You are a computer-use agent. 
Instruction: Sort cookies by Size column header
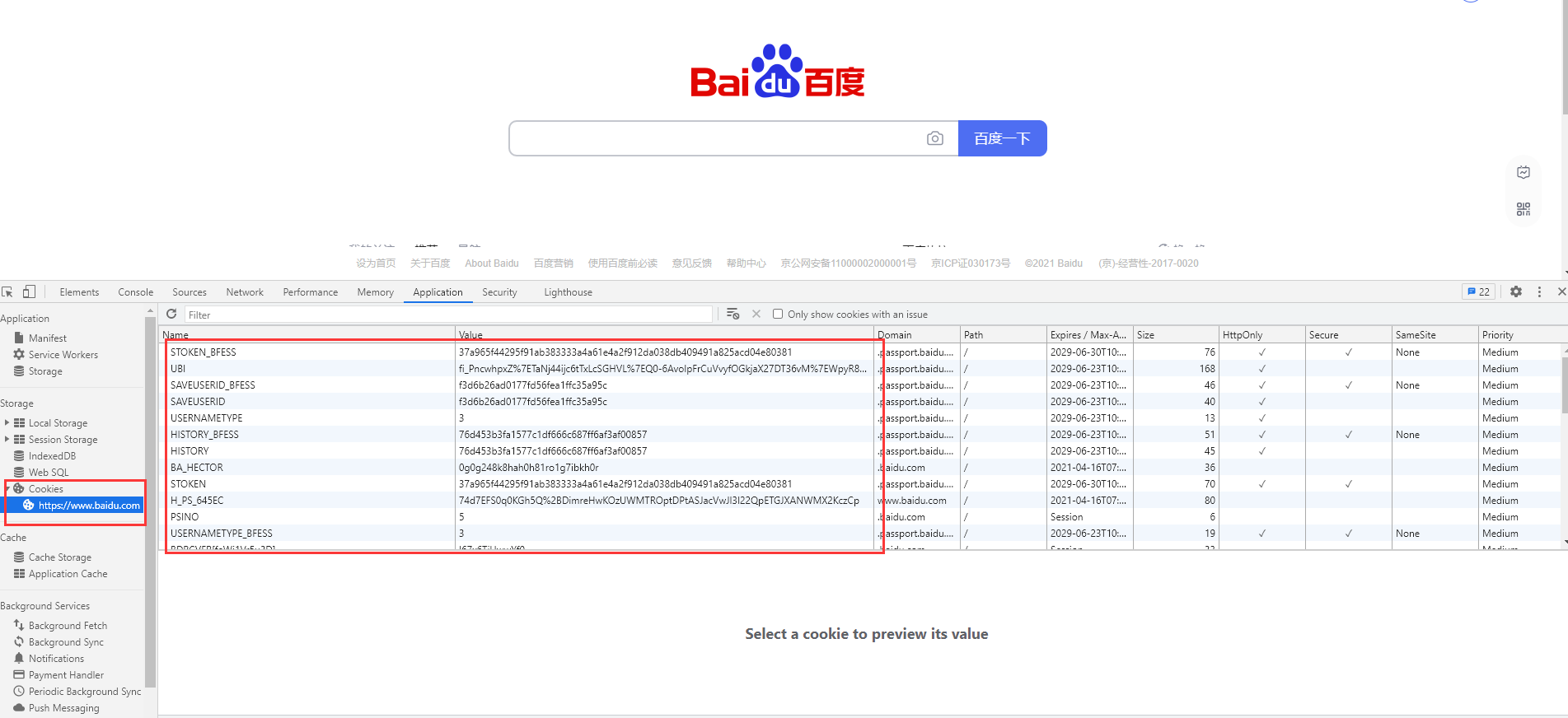point(1176,335)
